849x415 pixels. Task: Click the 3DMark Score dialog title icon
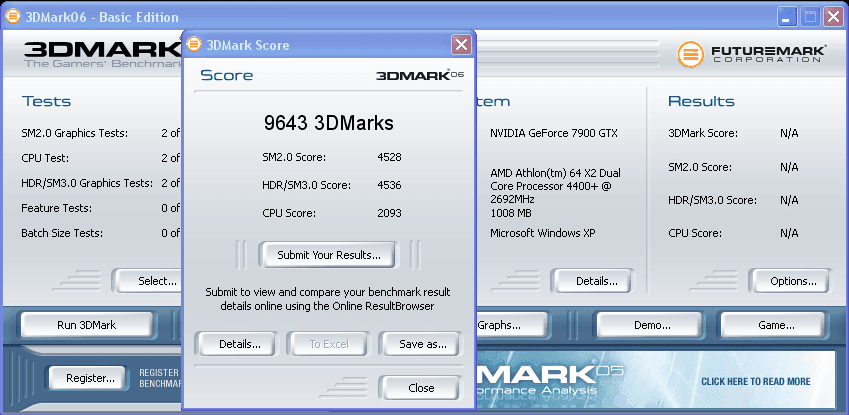[x=194, y=44]
